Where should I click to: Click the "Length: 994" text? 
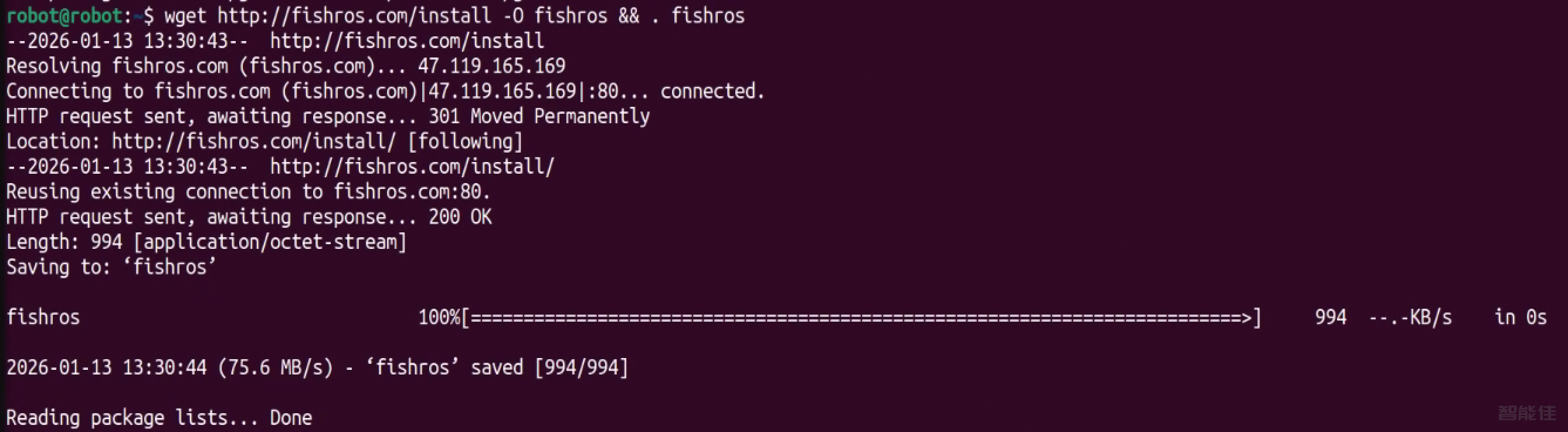point(65,242)
